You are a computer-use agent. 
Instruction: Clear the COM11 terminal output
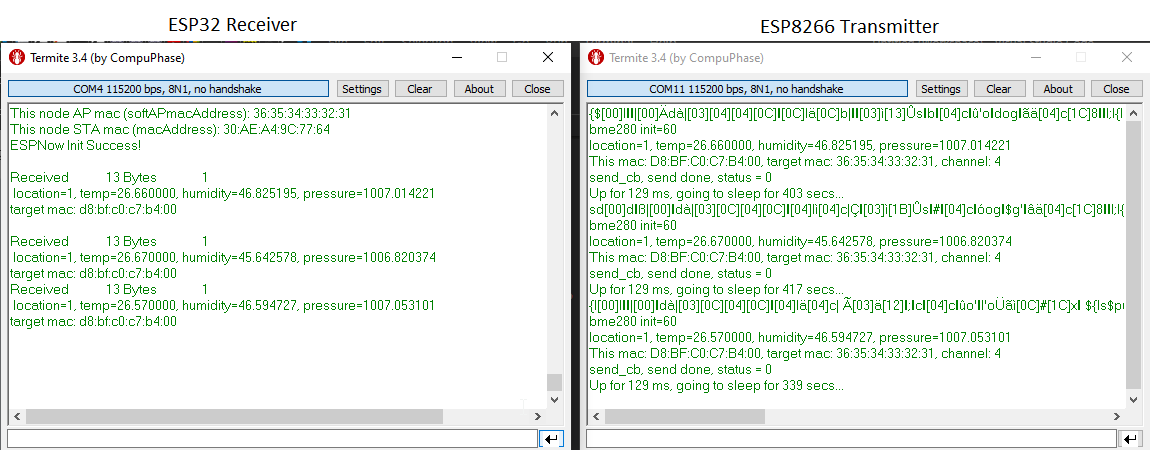999,89
